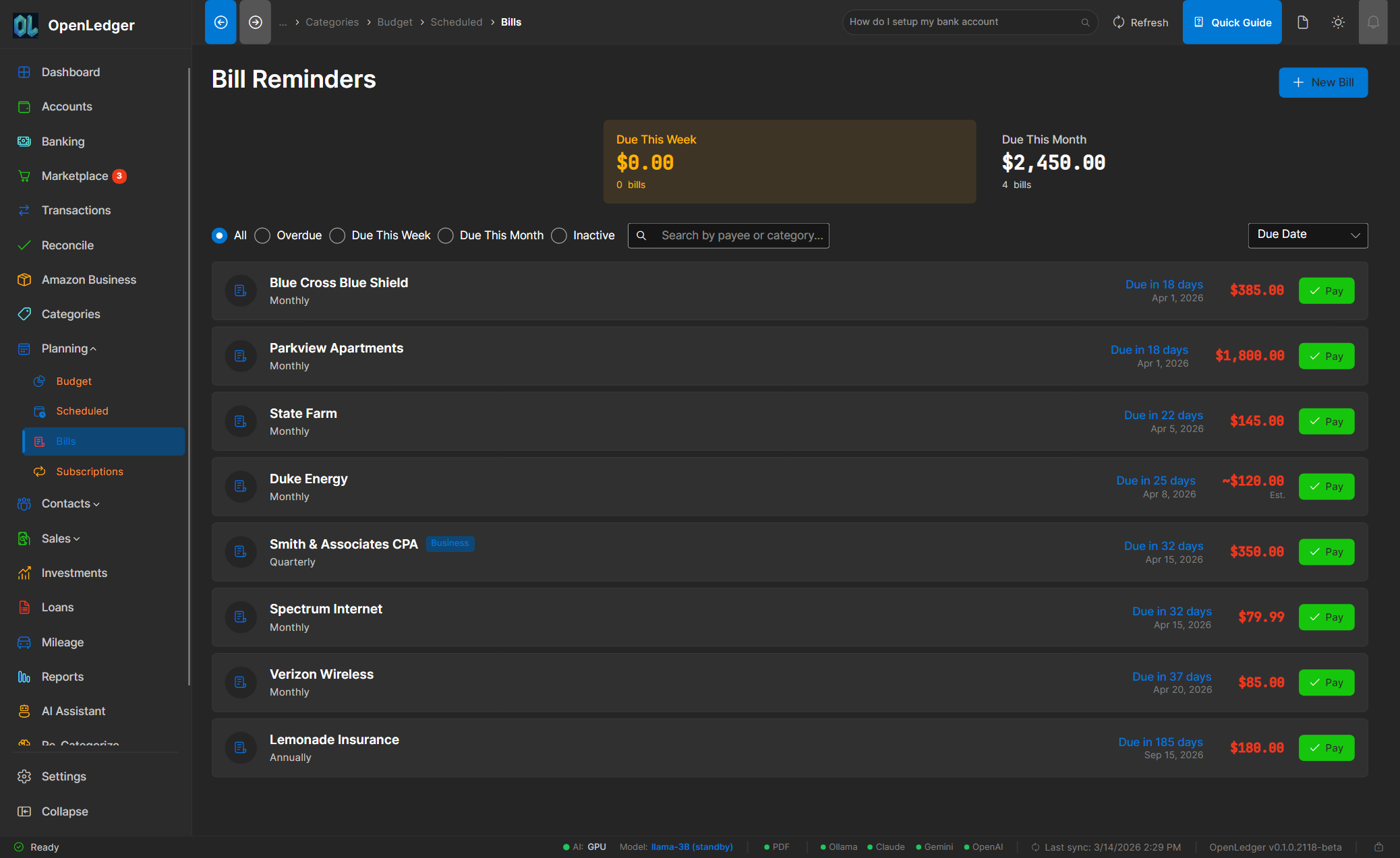Open the Due Date sort dropdown
This screenshot has width=1400, height=858.
[1307, 235]
